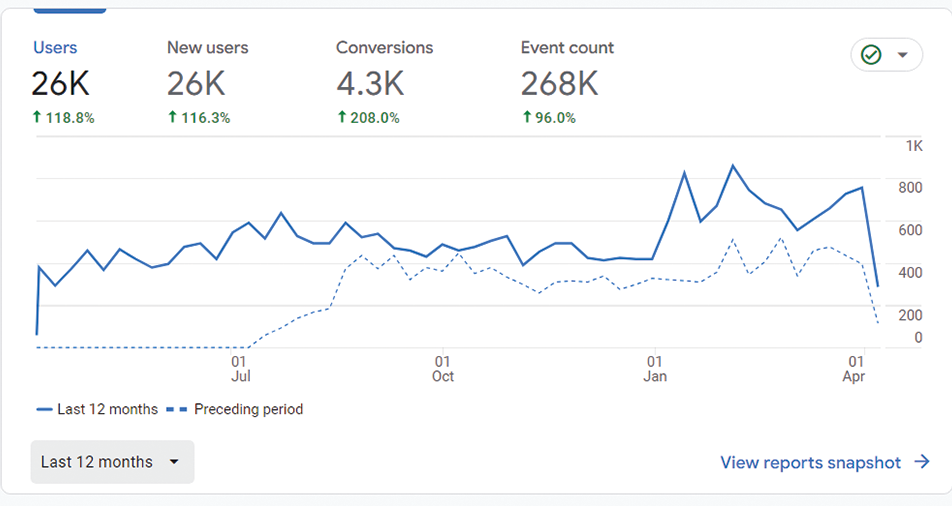Image resolution: width=952 pixels, height=506 pixels.
Task: Click the green up arrow beside 116.3%
Action: coord(172,118)
